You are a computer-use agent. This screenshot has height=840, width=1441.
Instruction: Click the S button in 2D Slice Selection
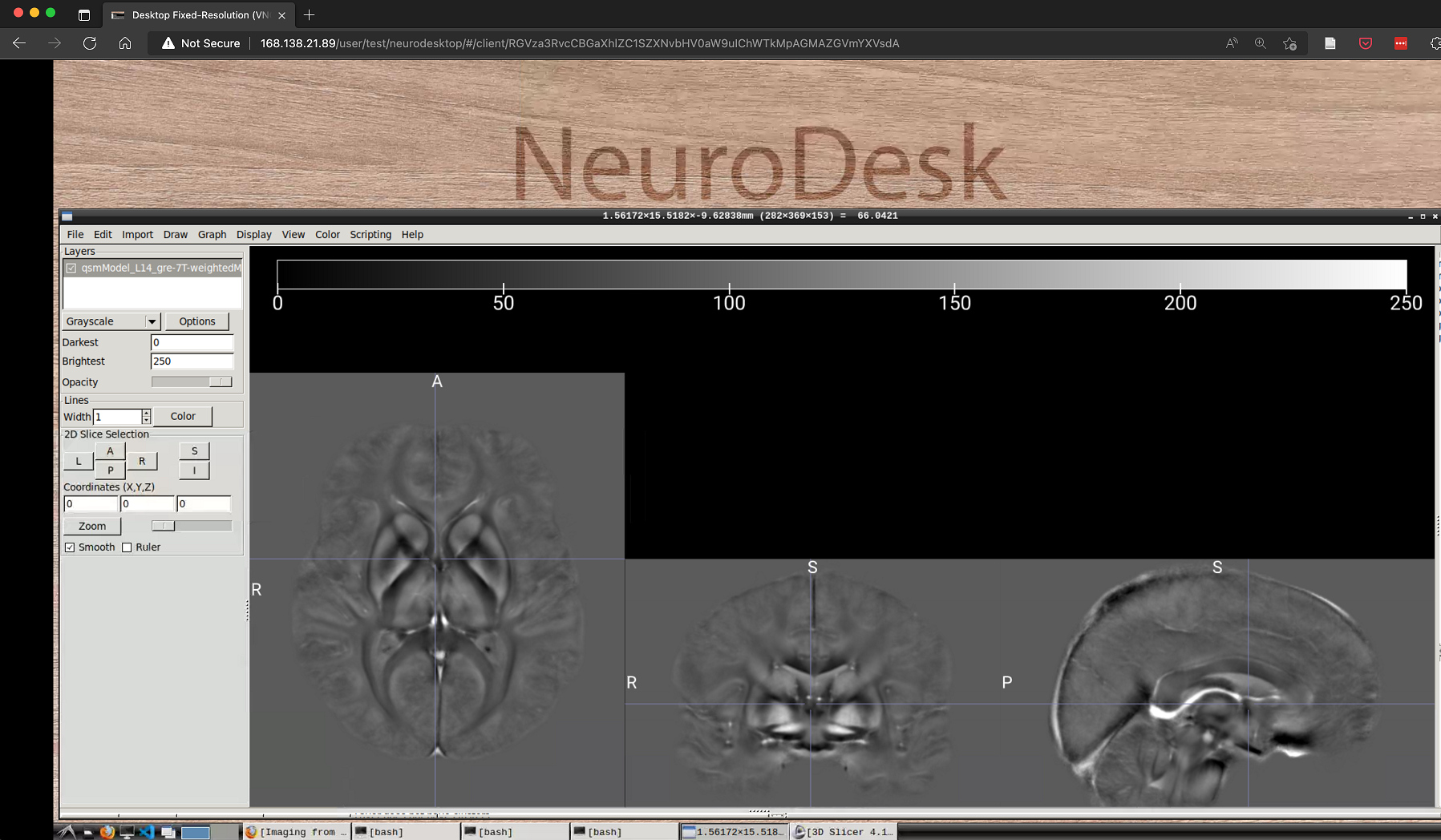[x=194, y=450]
